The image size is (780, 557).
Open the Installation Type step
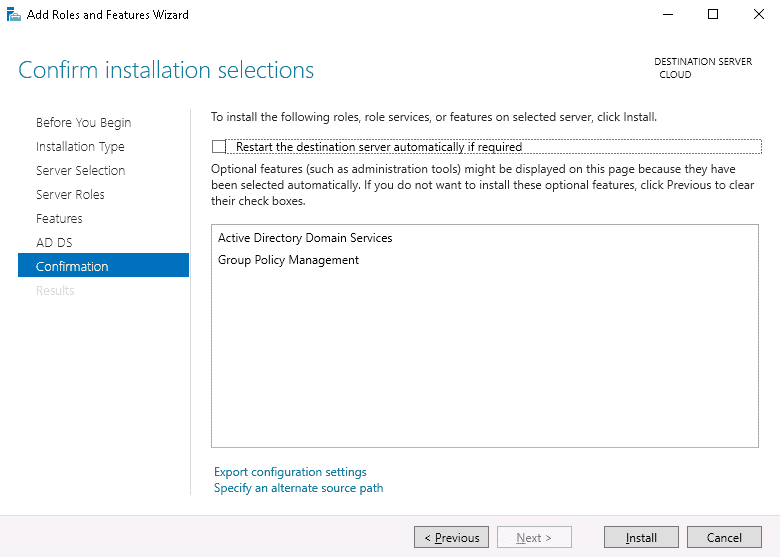pyautogui.click(x=80, y=147)
